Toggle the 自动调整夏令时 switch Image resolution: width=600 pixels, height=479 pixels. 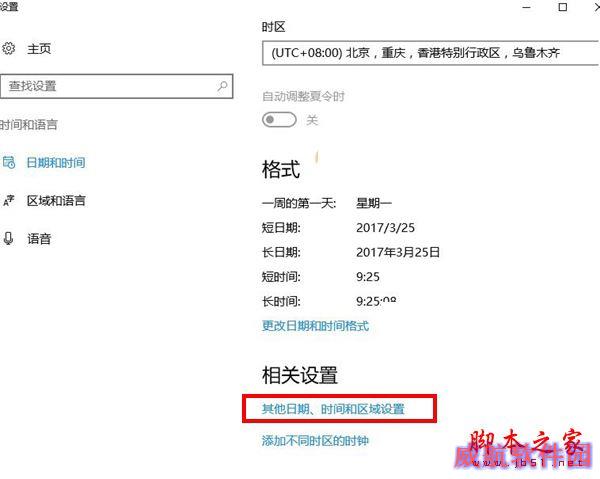click(x=279, y=120)
